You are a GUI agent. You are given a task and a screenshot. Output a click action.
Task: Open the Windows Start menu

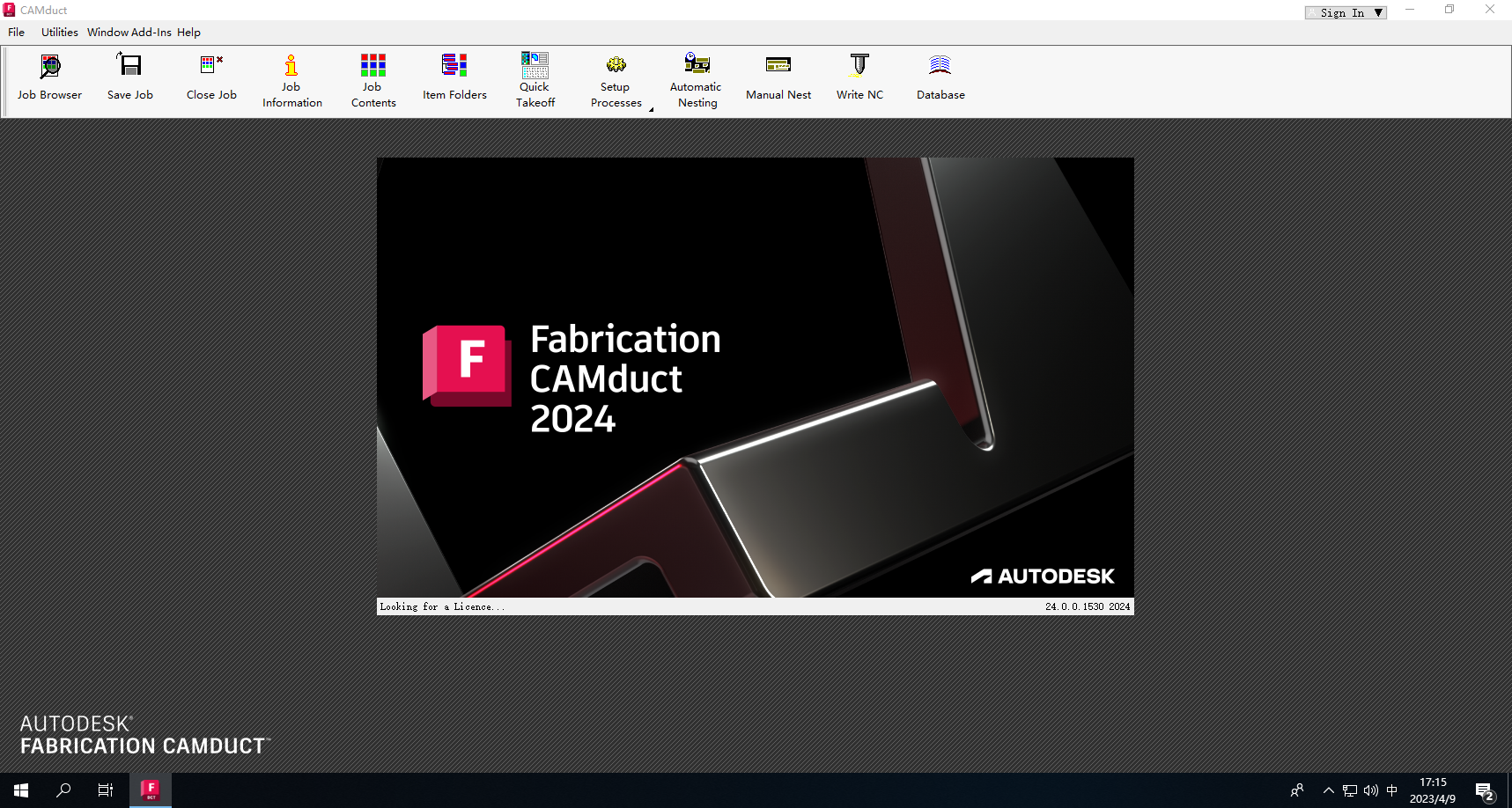tap(21, 790)
